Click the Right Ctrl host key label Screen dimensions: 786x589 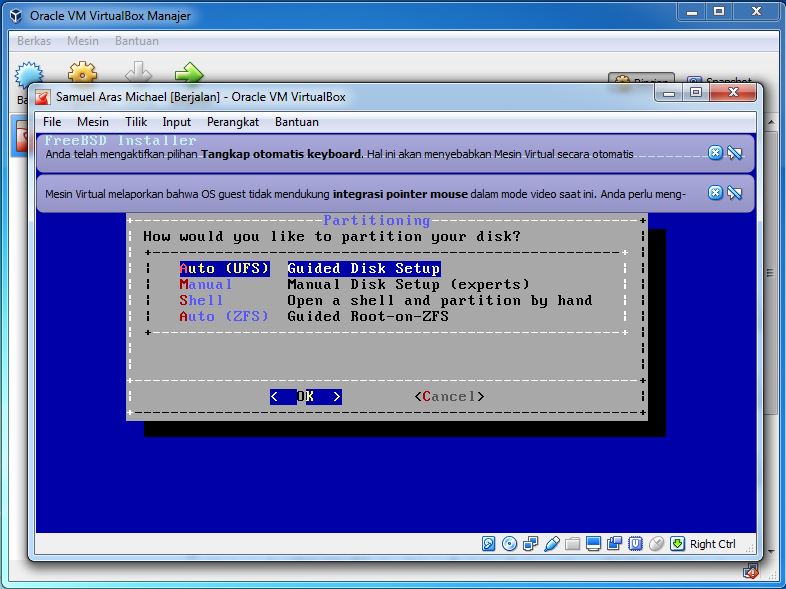(712, 544)
